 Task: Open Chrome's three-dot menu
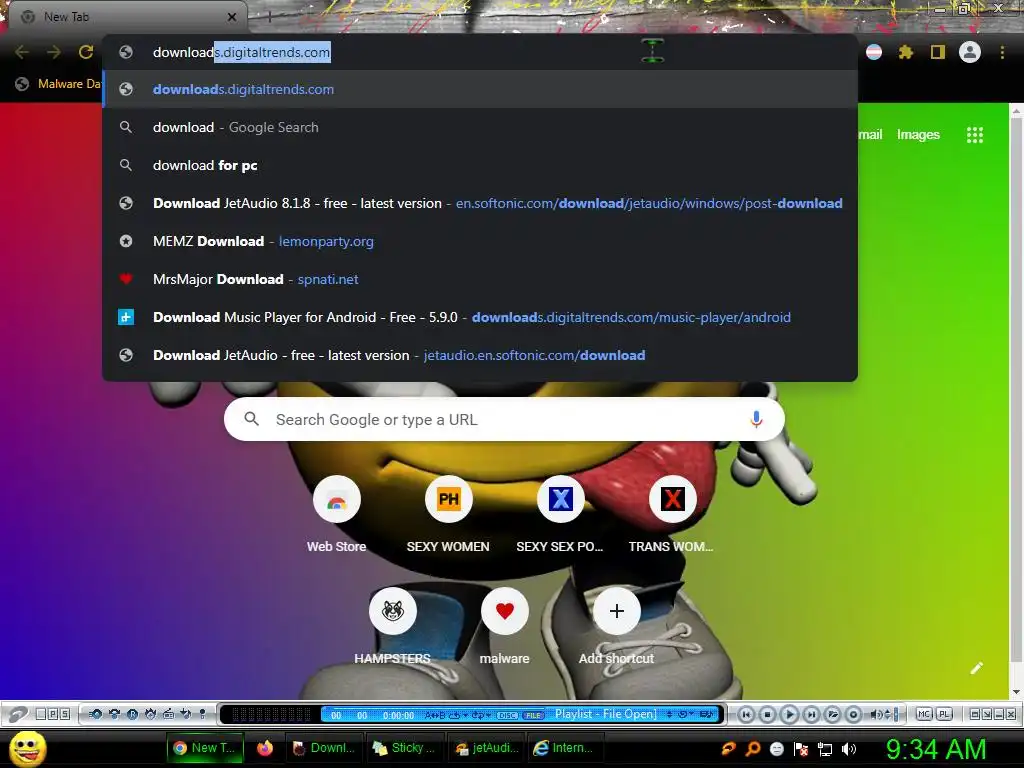click(x=1002, y=52)
